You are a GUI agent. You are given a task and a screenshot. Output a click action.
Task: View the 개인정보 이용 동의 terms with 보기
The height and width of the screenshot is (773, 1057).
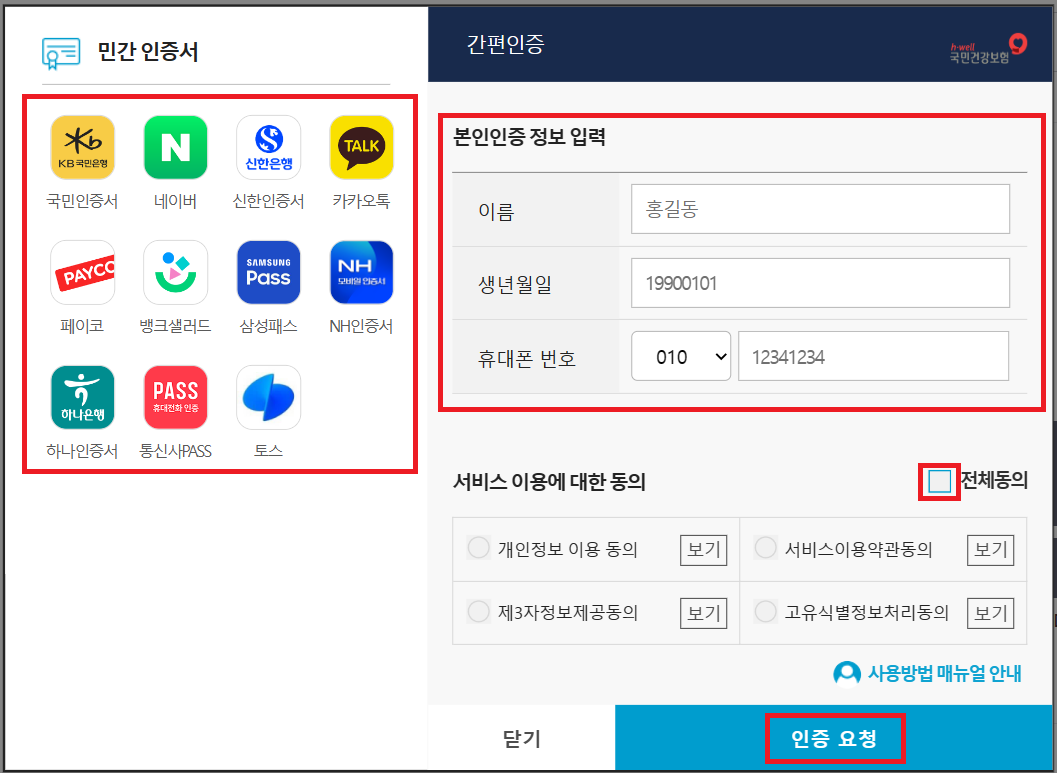(703, 550)
